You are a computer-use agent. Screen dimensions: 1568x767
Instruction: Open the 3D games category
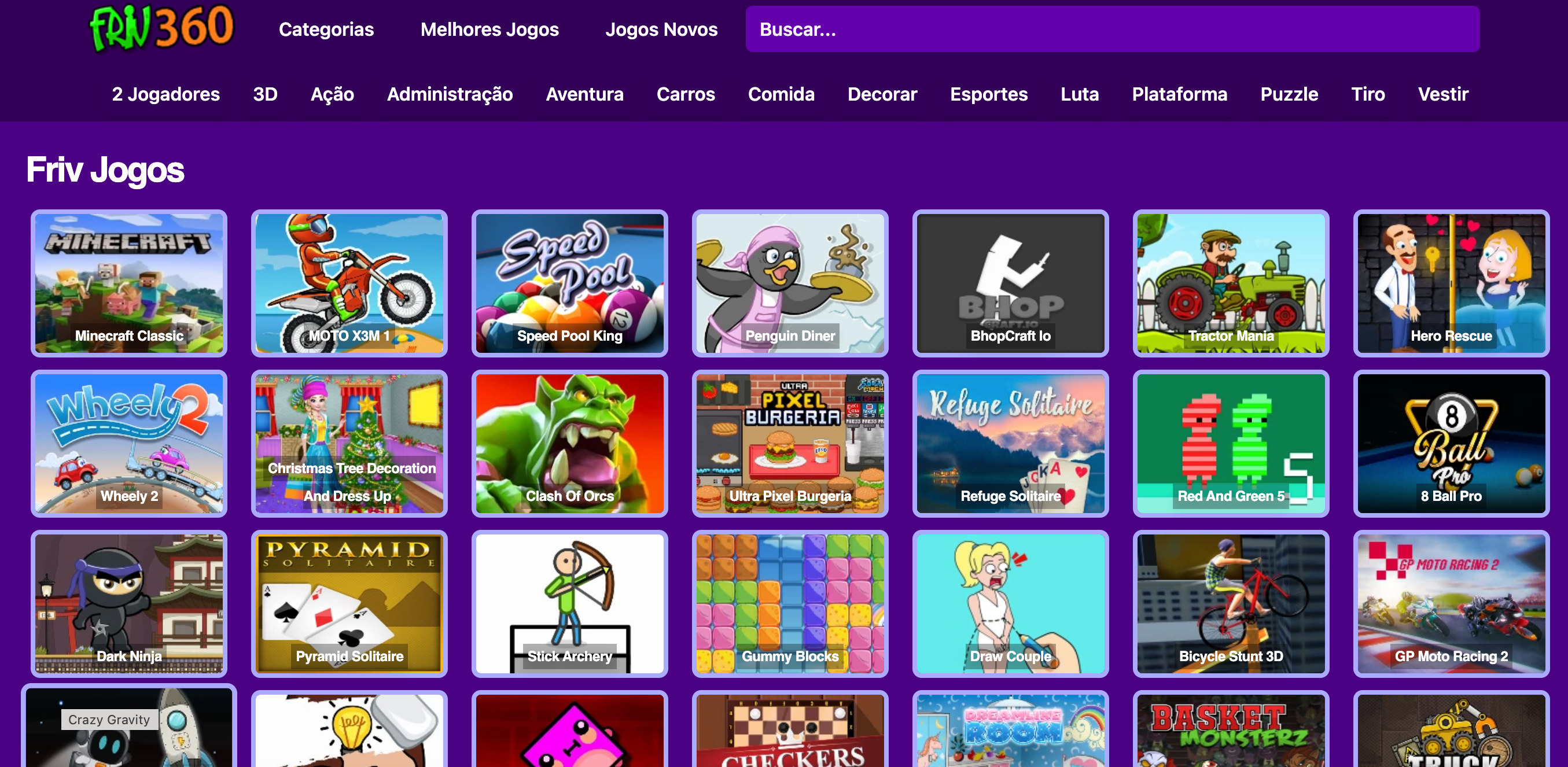pos(265,94)
